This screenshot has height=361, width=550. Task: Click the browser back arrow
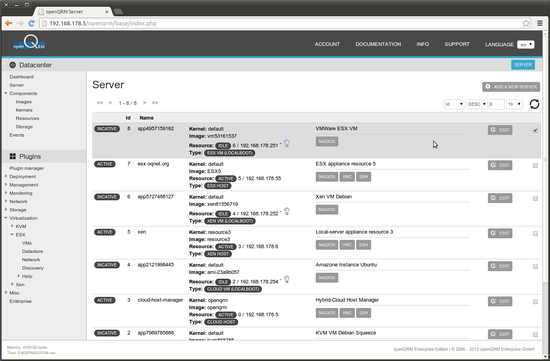[x=9, y=23]
